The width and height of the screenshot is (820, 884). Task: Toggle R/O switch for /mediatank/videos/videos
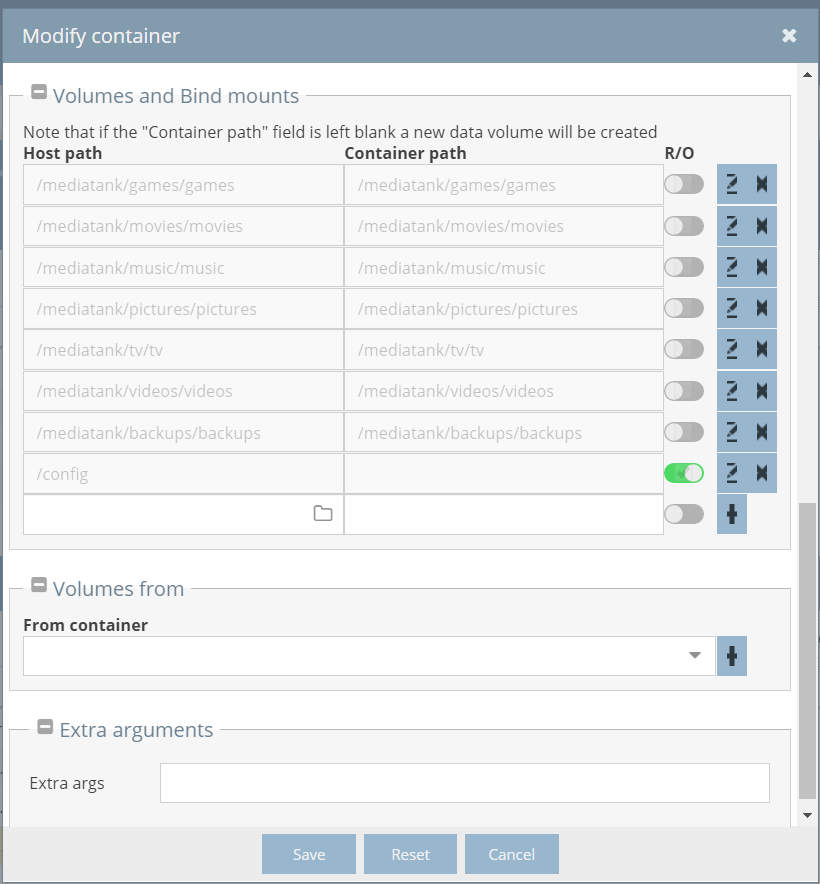(684, 391)
